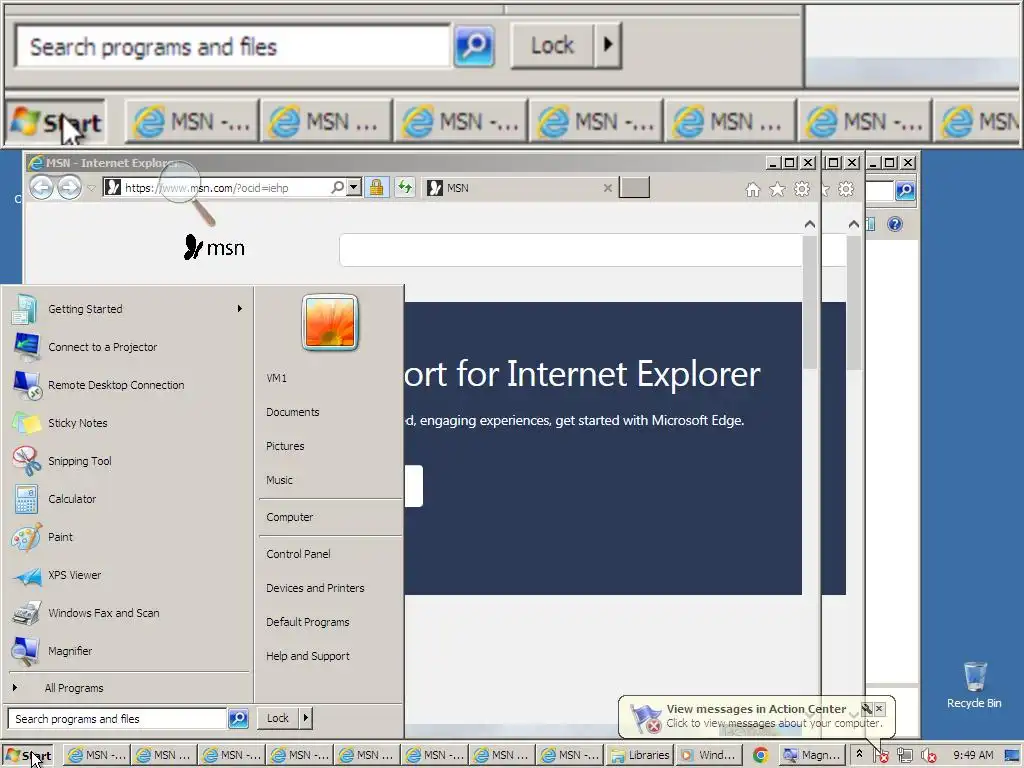
Task: Show hidden tray icons
Action: pos(859,754)
